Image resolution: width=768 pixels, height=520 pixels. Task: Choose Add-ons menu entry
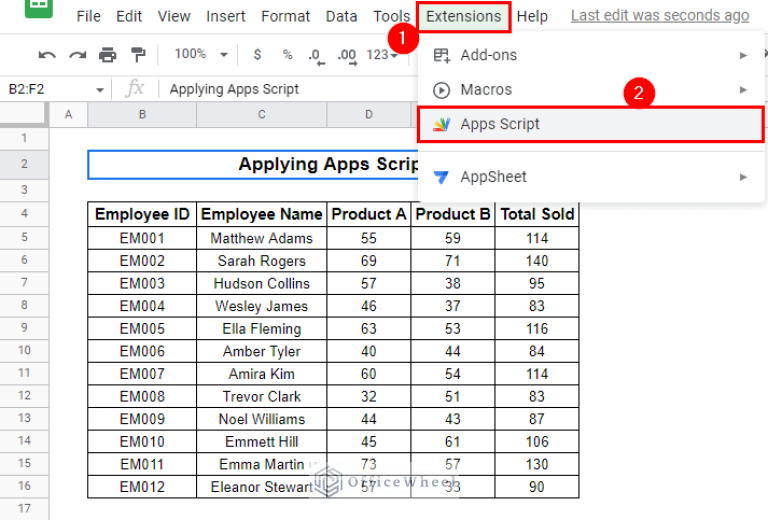[x=591, y=55]
